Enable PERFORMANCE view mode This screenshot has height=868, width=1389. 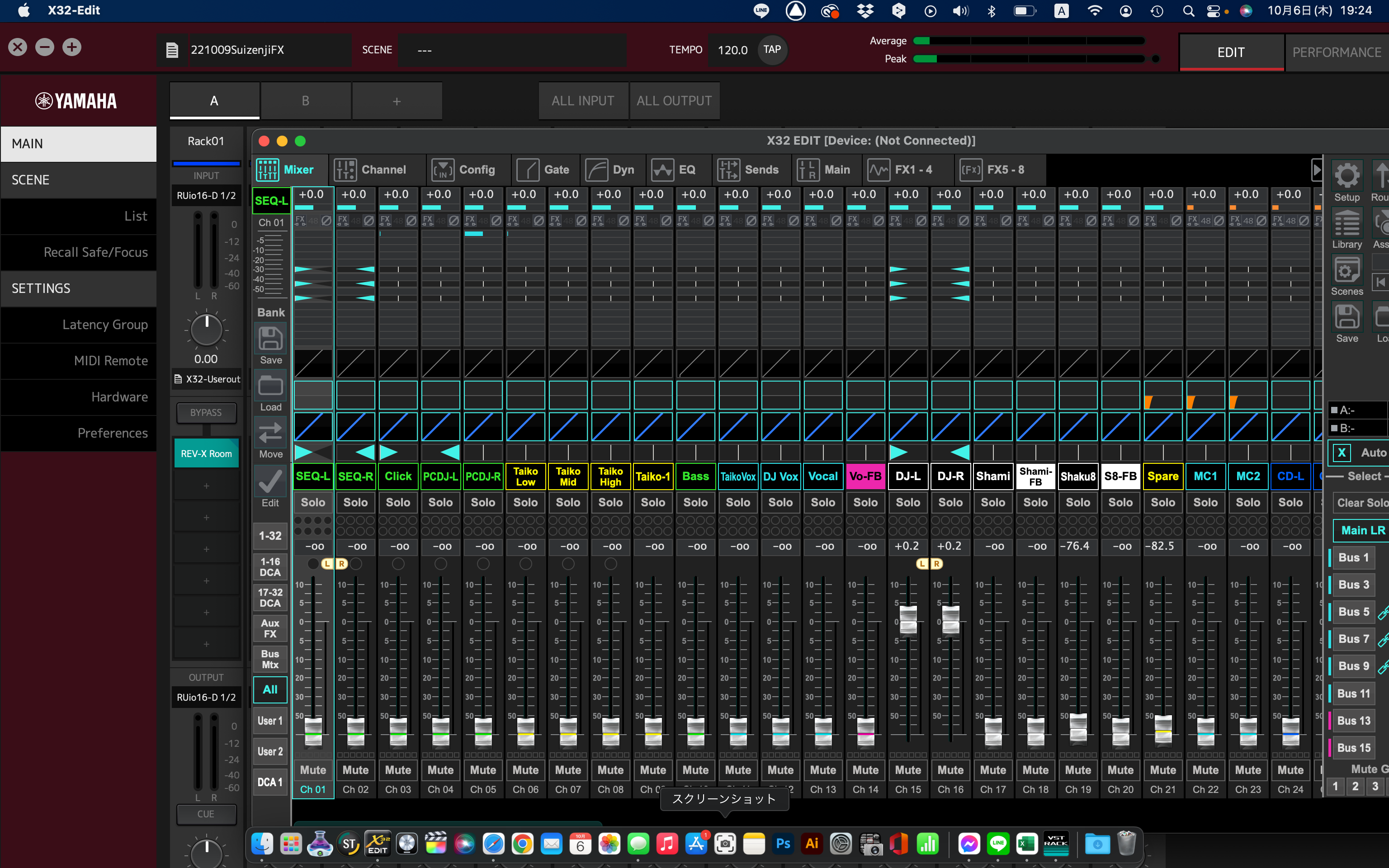click(1337, 51)
